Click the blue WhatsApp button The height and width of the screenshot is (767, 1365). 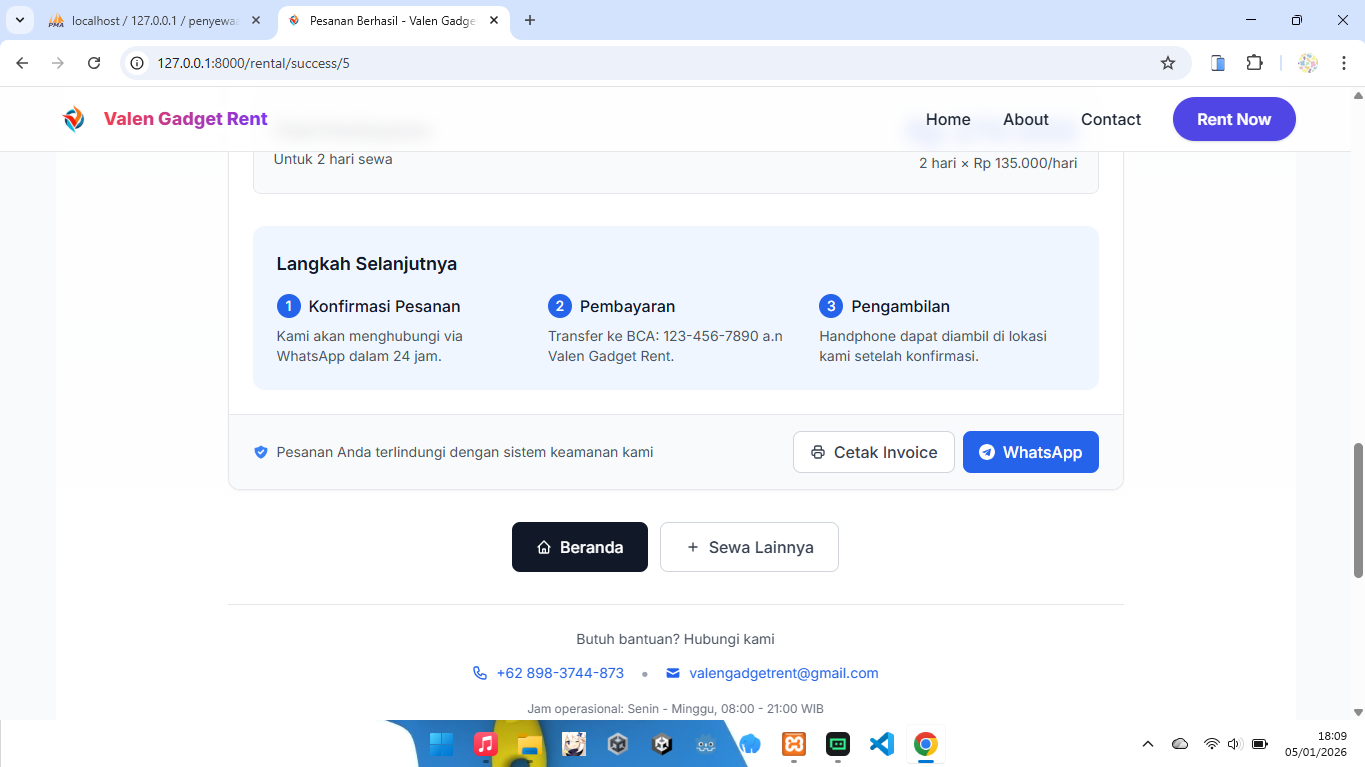pos(1030,452)
